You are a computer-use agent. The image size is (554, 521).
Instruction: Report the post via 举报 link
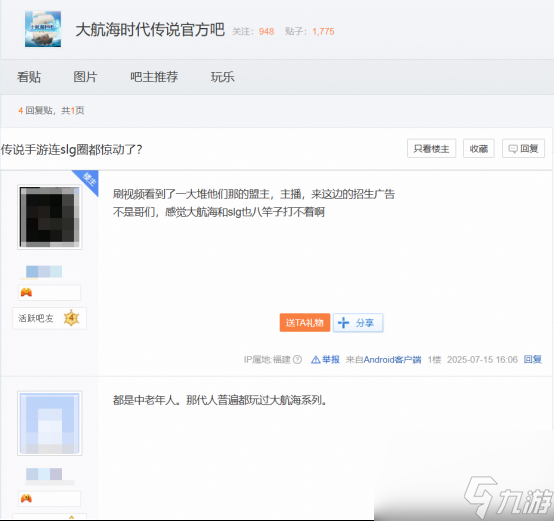pos(325,360)
